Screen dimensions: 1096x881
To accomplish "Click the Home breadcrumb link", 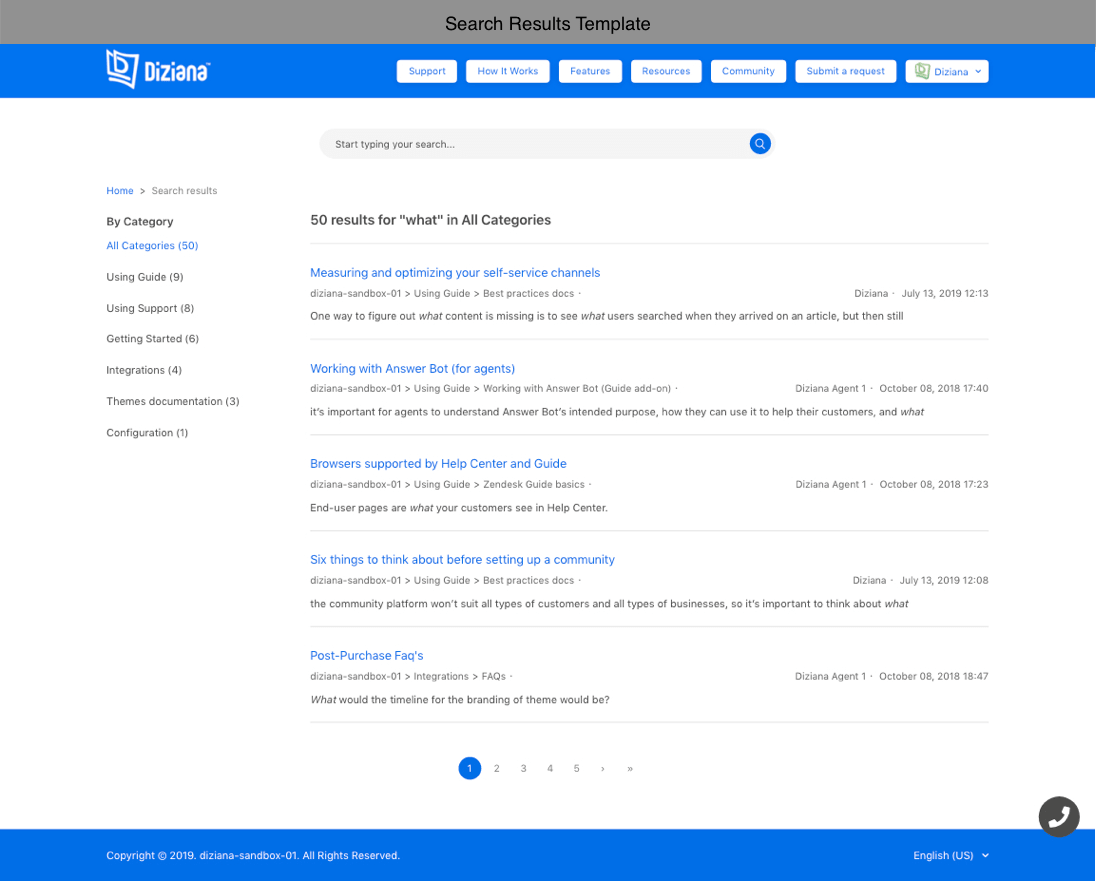I will [120, 191].
